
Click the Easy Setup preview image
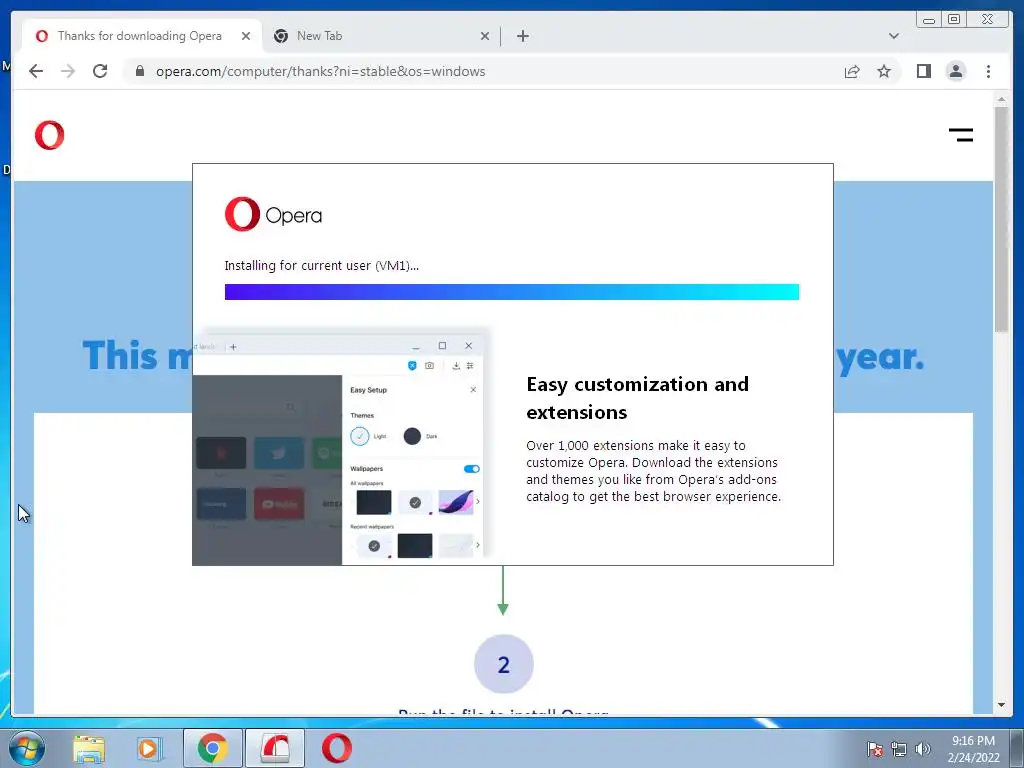click(341, 449)
